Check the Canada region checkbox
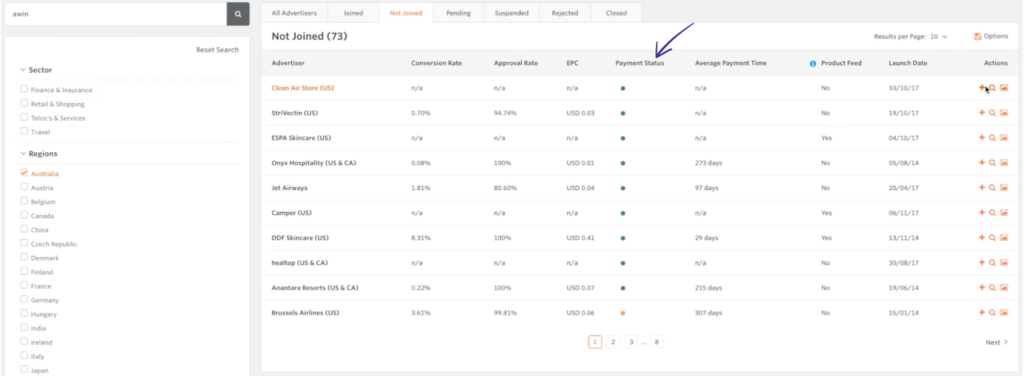Viewport: 1024px width, 376px height. 24,215
